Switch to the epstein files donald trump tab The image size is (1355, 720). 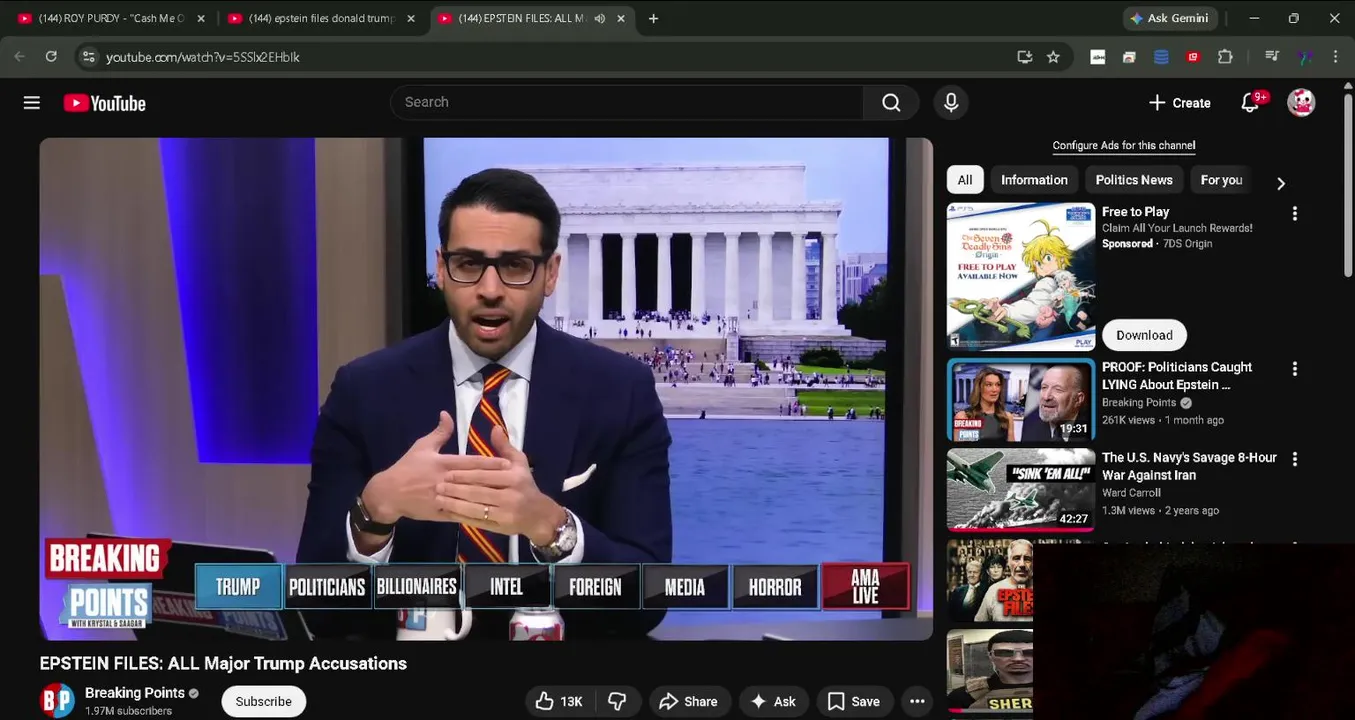coord(322,18)
